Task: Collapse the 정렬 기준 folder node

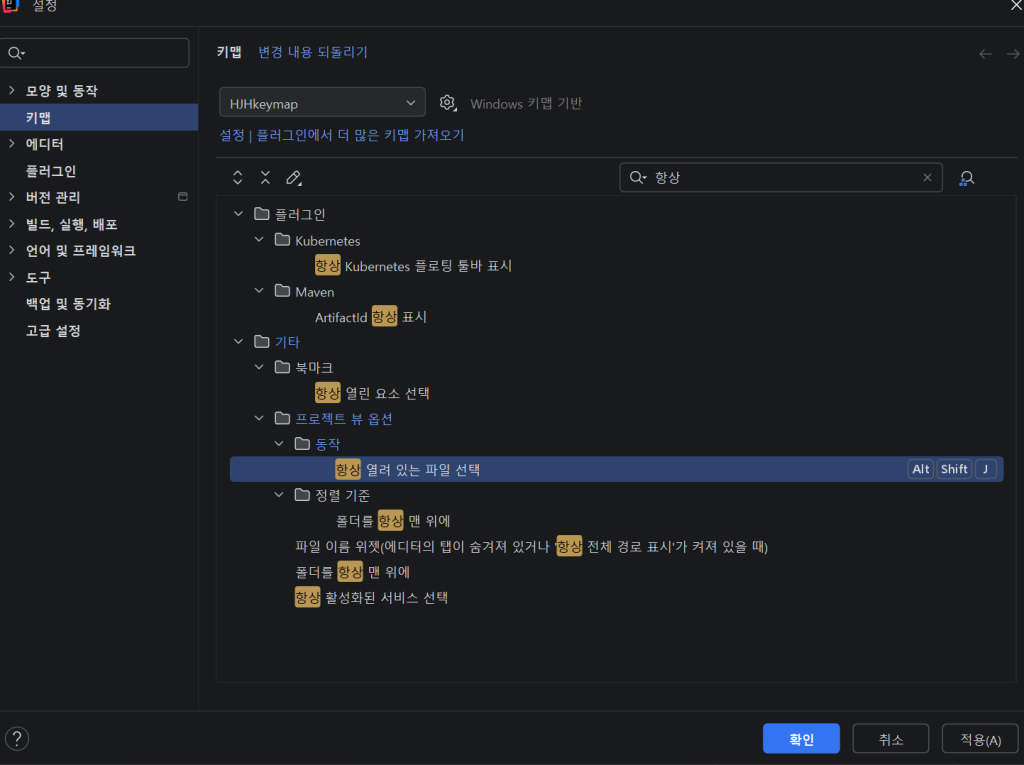Action: (279, 495)
